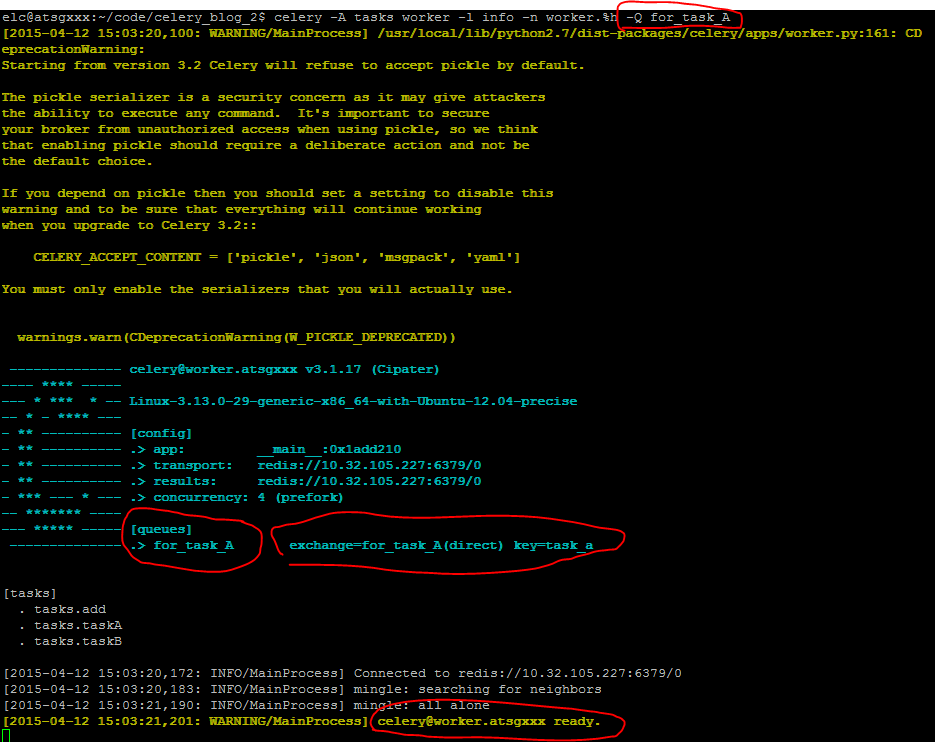Image resolution: width=935 pixels, height=742 pixels.
Task: Click the '[queues]' section header
Action: tap(161, 529)
